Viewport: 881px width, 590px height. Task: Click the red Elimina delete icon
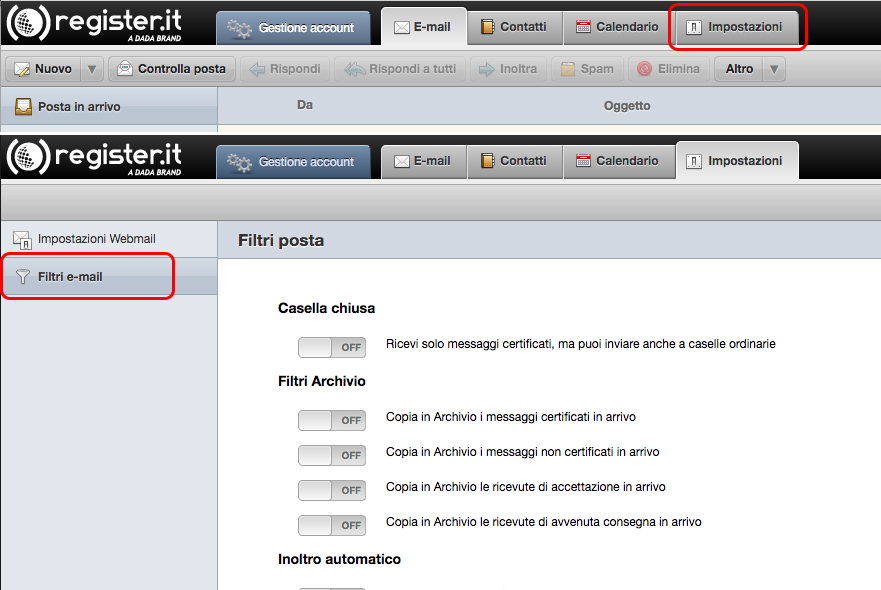(x=645, y=70)
